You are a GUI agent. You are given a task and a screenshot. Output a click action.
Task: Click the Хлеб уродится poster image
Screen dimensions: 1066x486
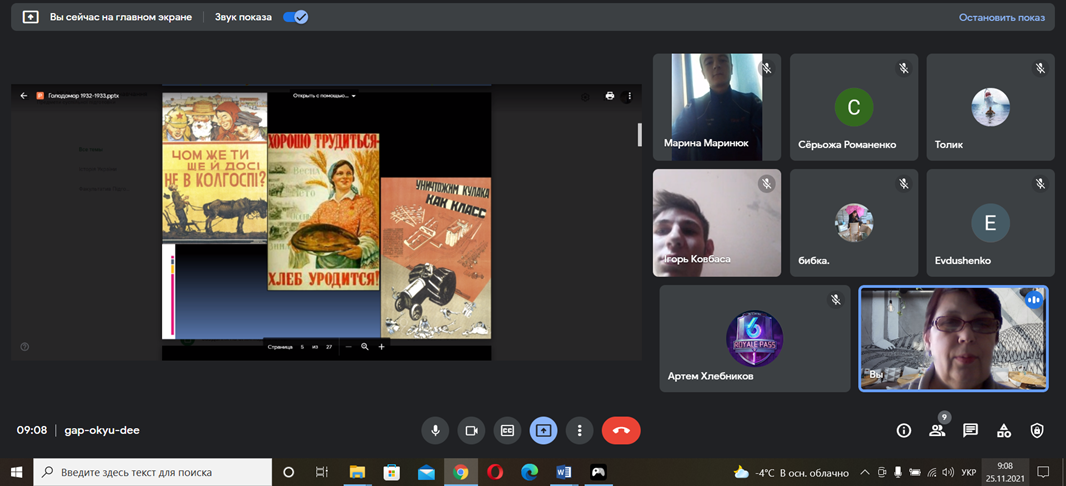(324, 211)
